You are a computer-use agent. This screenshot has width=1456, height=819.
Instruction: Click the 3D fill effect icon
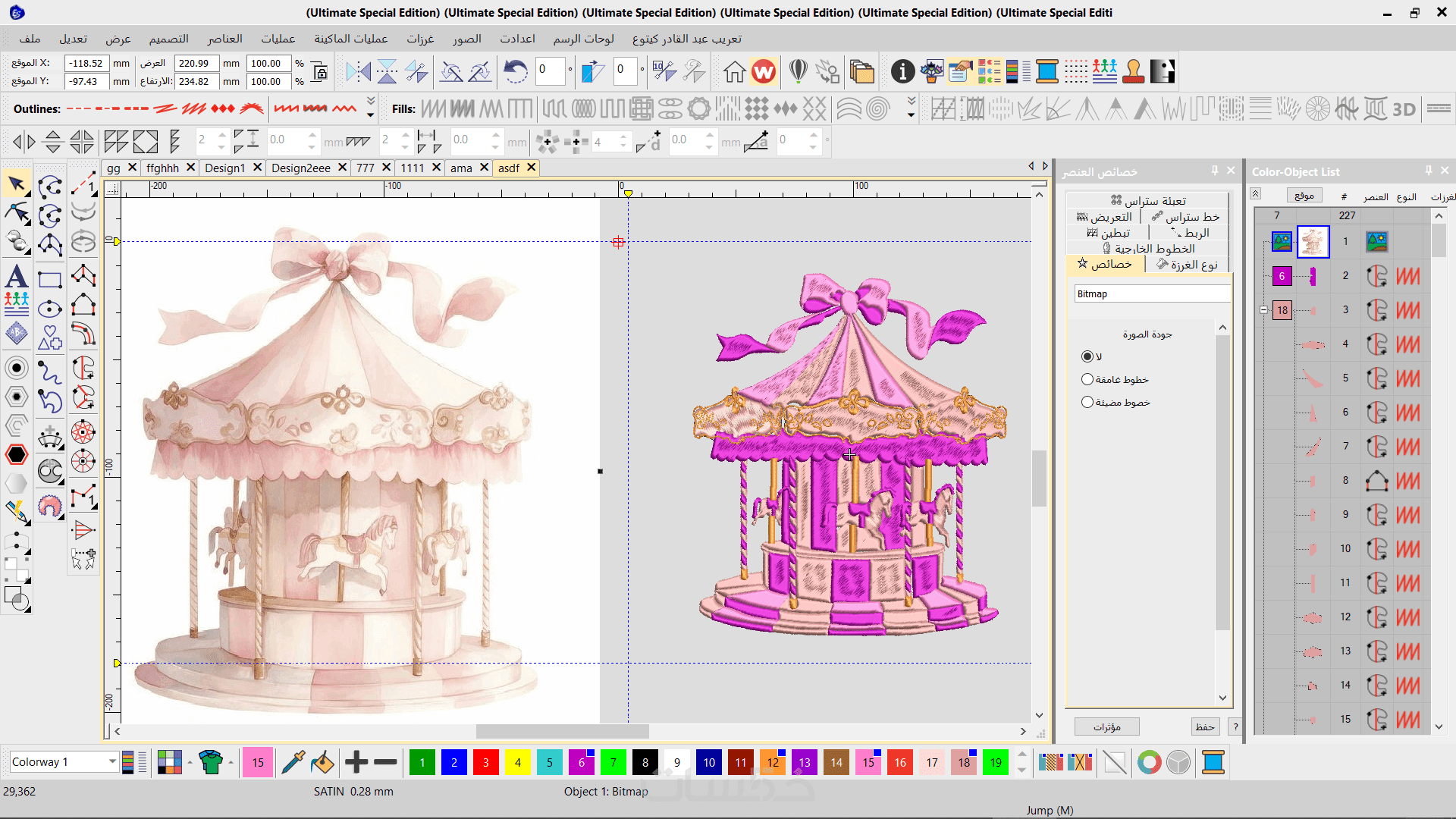[x=1404, y=109]
